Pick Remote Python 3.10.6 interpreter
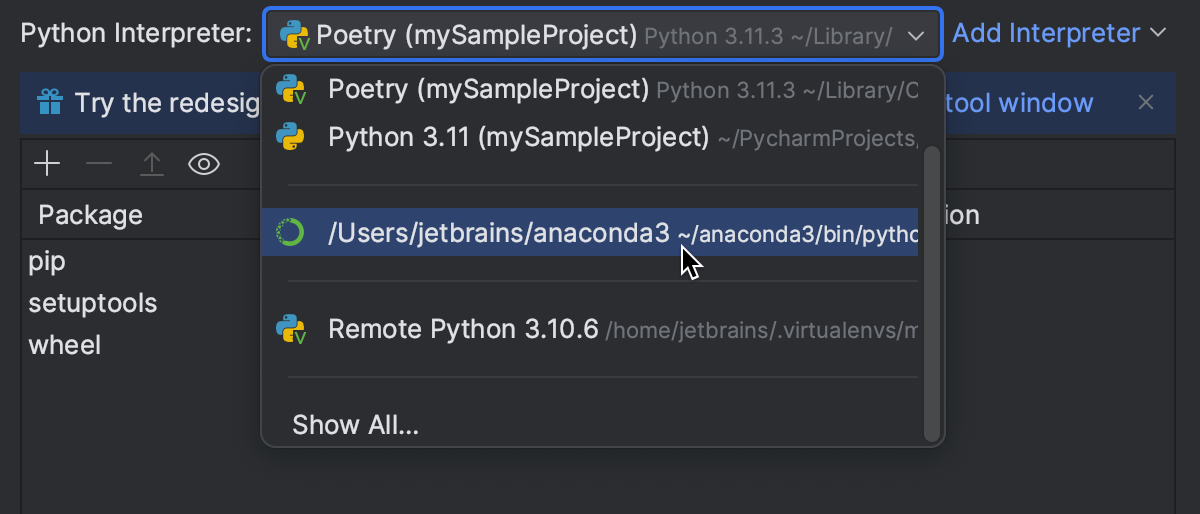Screen dimensions: 1200x514 (466, 329)
